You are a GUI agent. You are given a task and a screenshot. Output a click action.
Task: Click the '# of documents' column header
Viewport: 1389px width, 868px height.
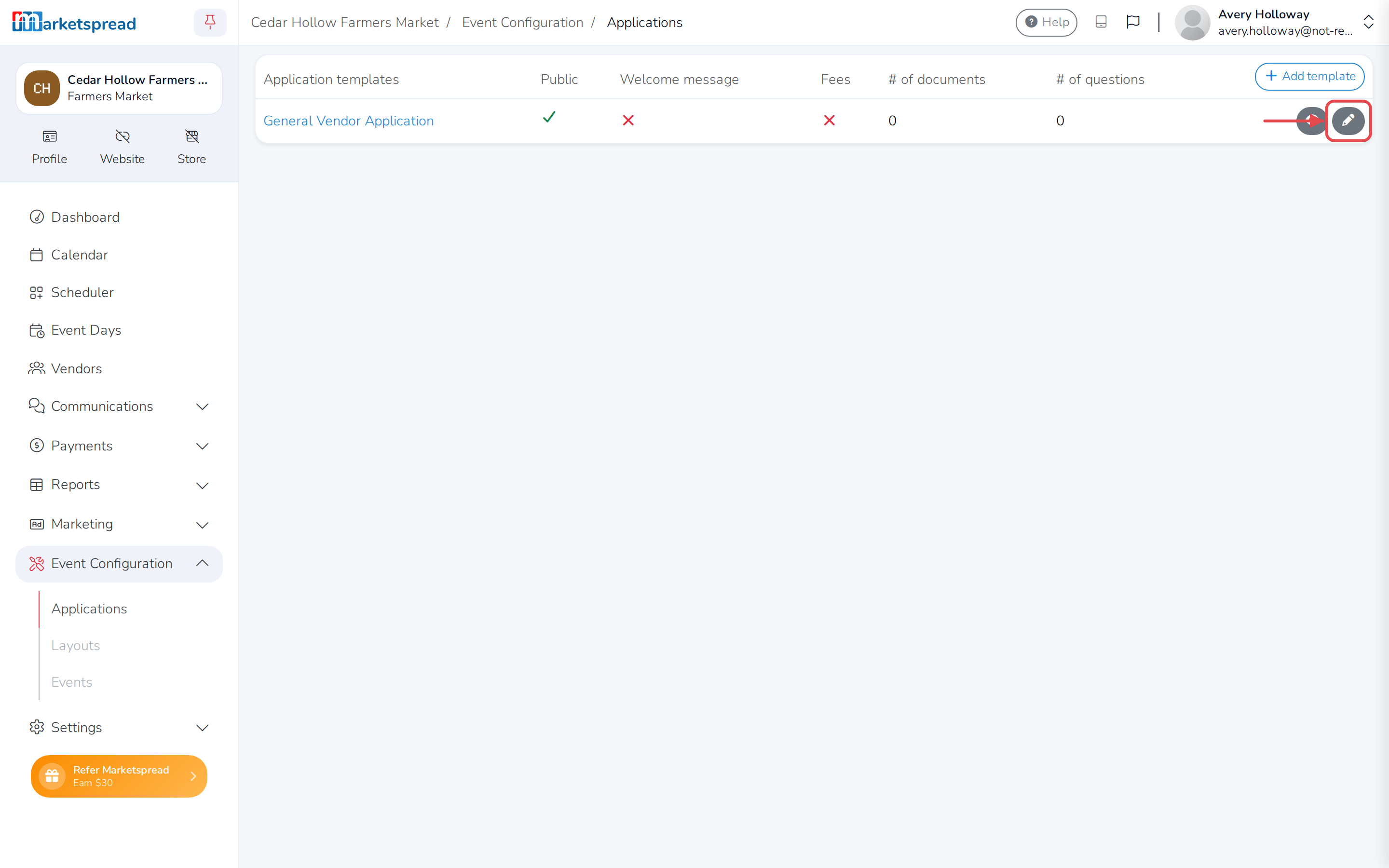(937, 79)
